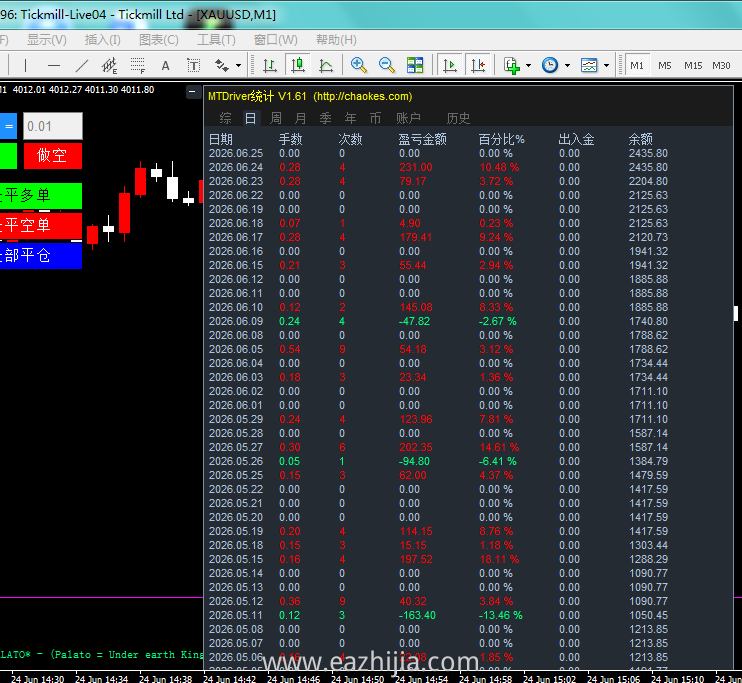Select the 18.11 % percentage cell
Screen dimensions: 742x683
pos(499,559)
